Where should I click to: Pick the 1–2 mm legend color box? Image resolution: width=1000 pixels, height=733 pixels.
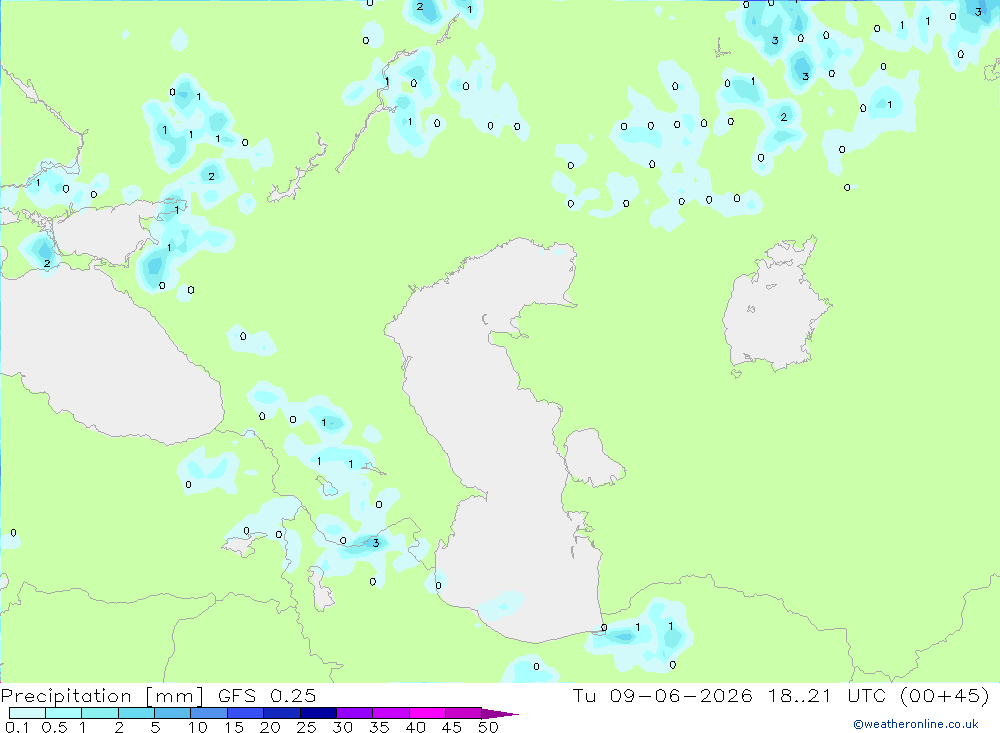coord(99,713)
